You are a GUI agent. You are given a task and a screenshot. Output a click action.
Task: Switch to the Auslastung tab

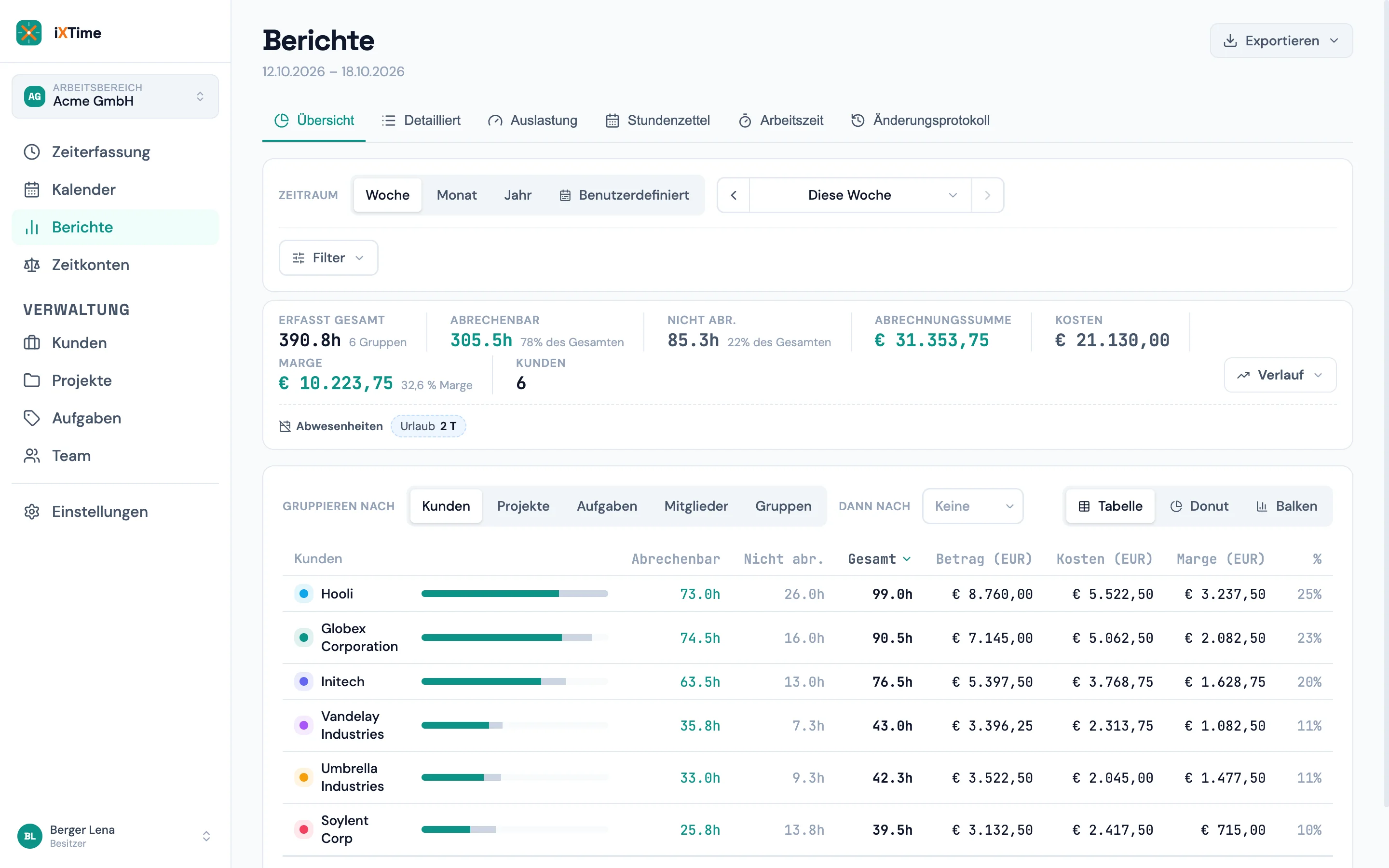point(532,121)
